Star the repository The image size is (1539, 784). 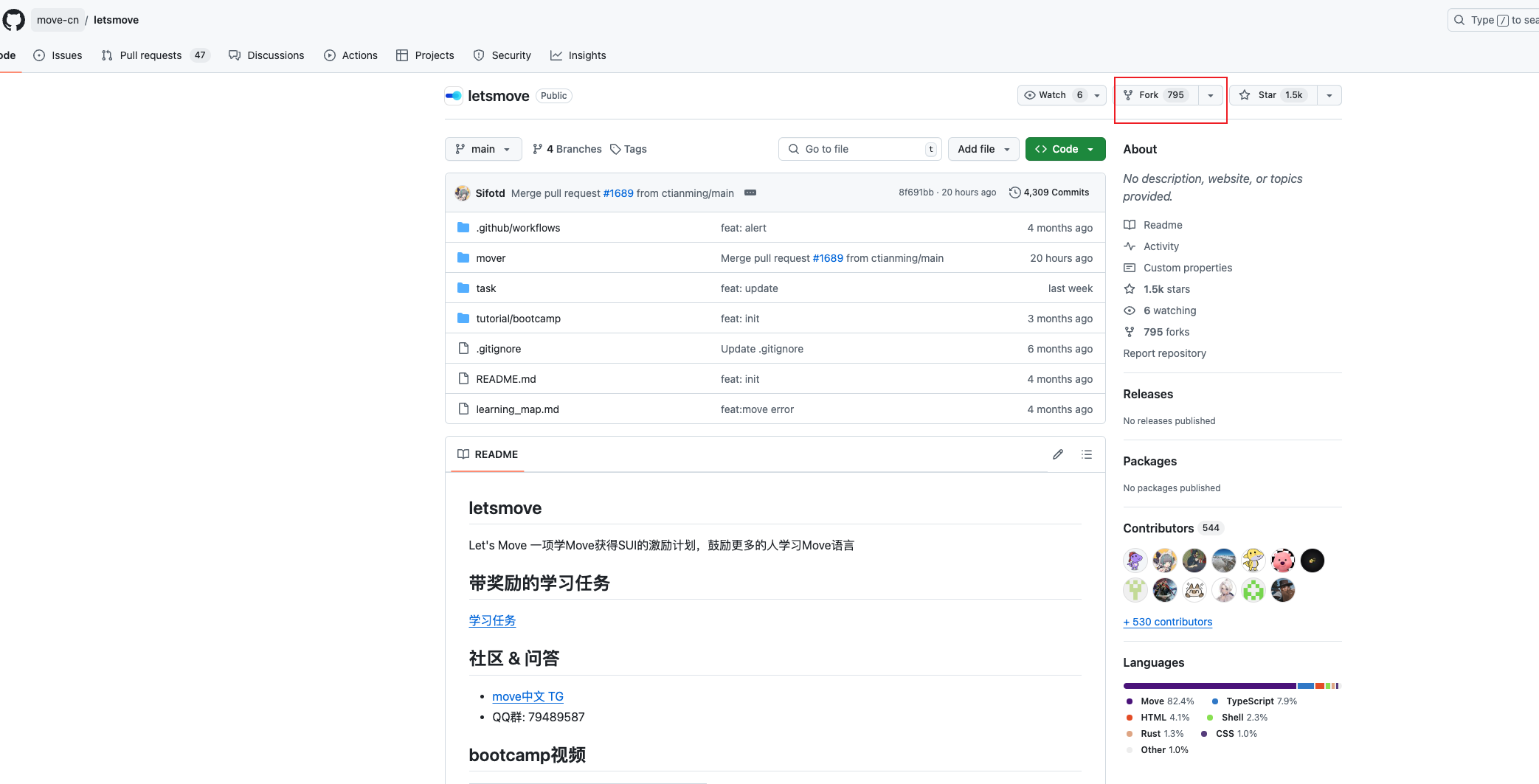[1273, 95]
